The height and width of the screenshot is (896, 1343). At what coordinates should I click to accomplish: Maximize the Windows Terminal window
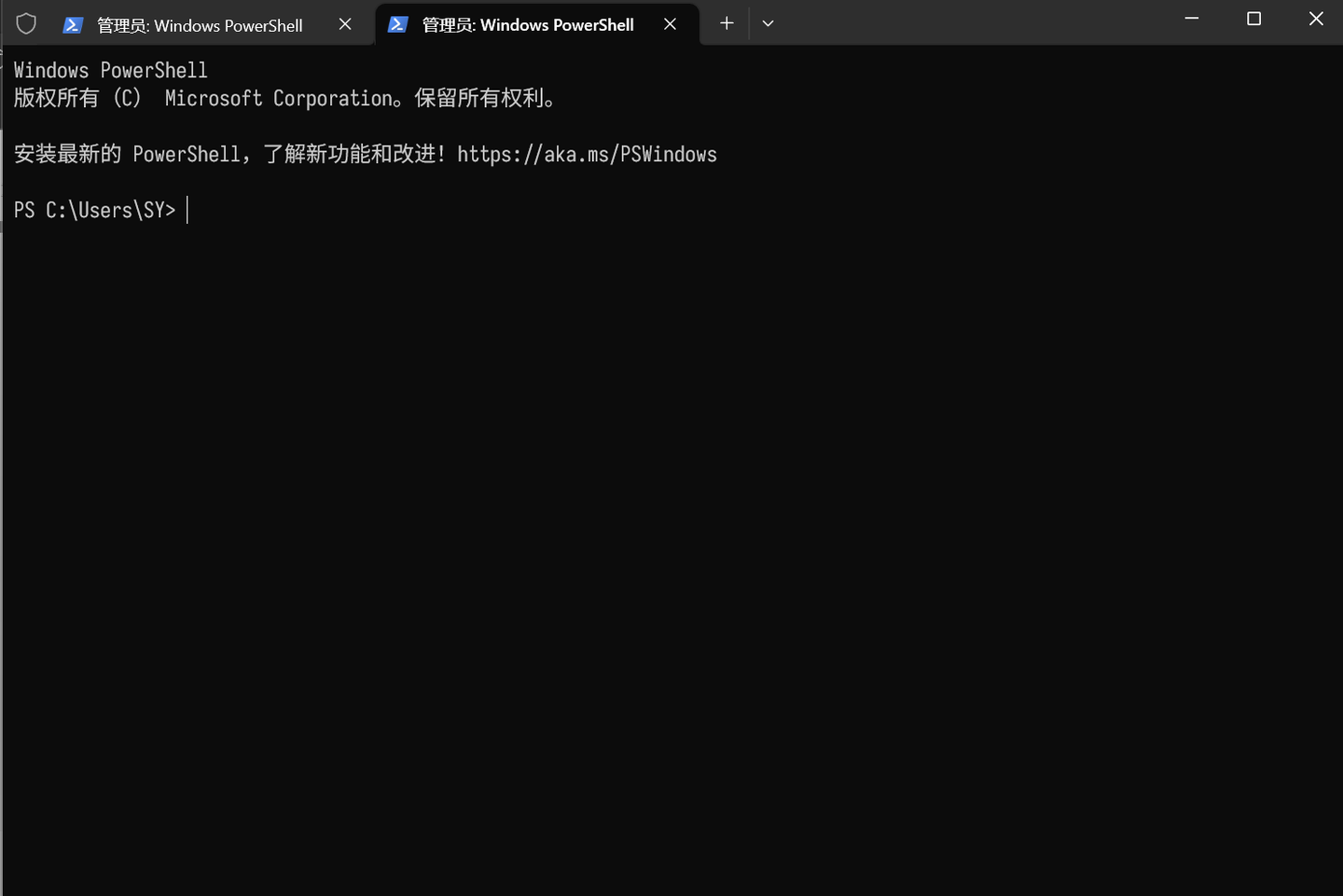(x=1253, y=18)
